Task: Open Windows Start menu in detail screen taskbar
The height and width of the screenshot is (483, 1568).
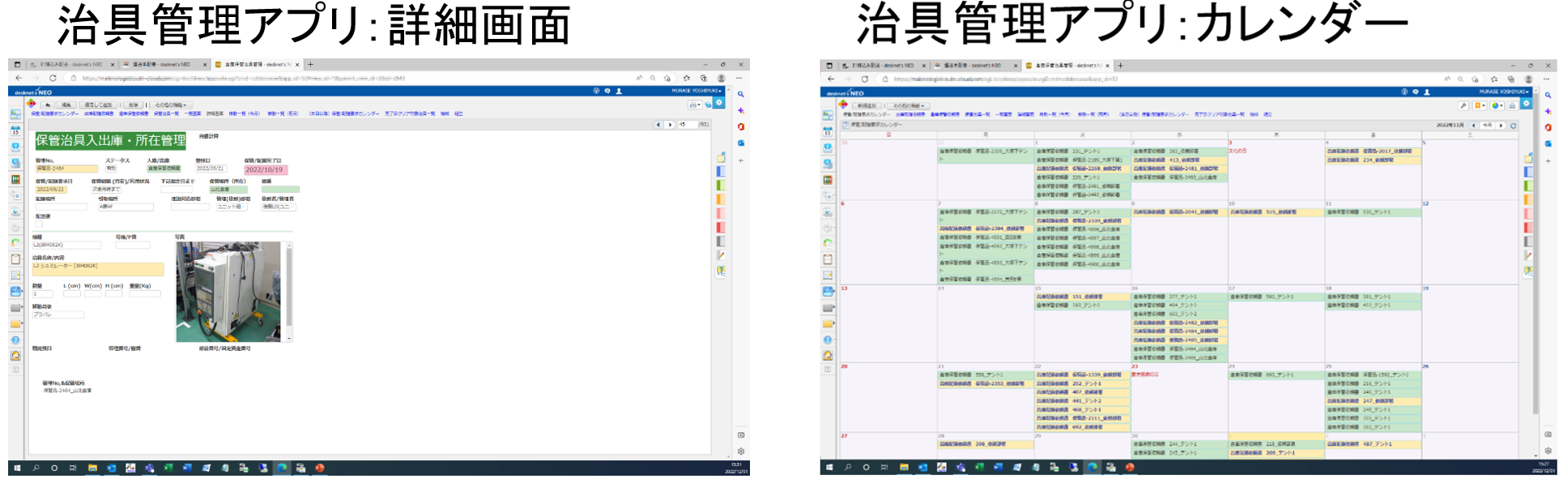Action: [x=16, y=468]
